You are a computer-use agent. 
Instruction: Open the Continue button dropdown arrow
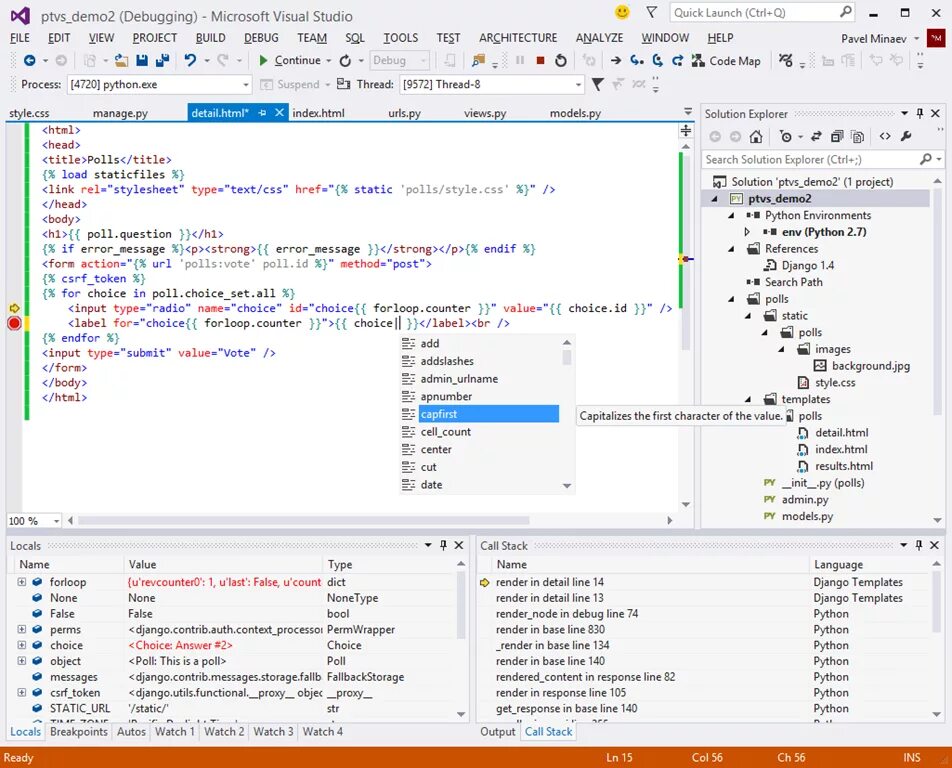(328, 61)
